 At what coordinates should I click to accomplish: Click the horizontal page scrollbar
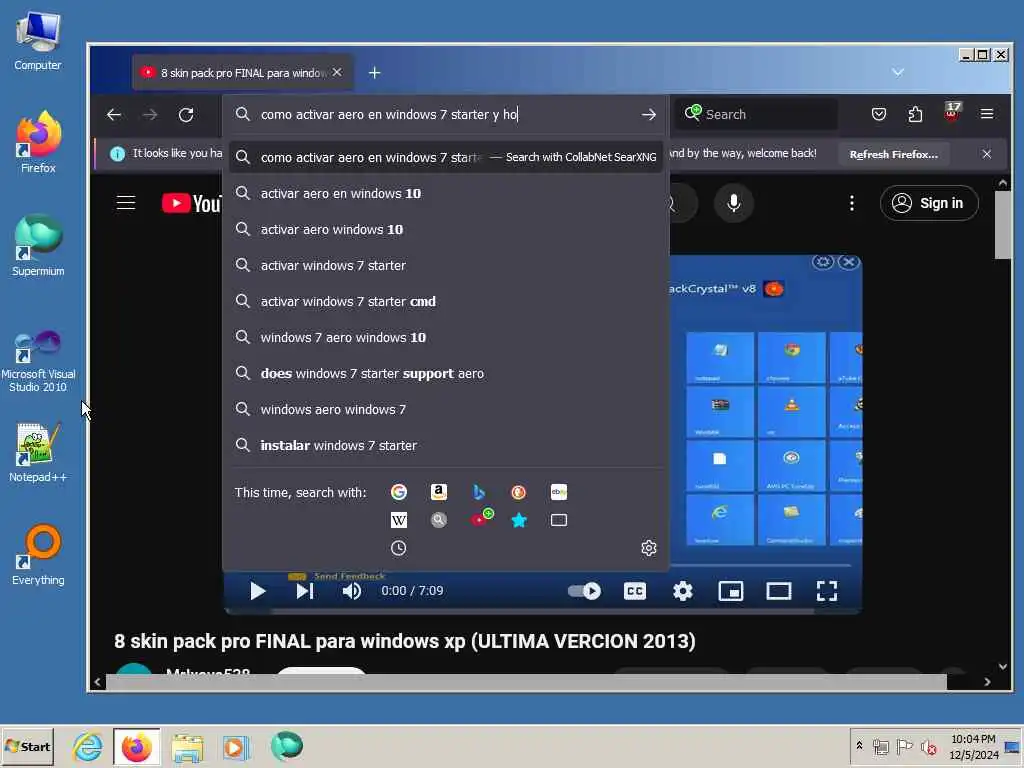pyautogui.click(x=526, y=682)
